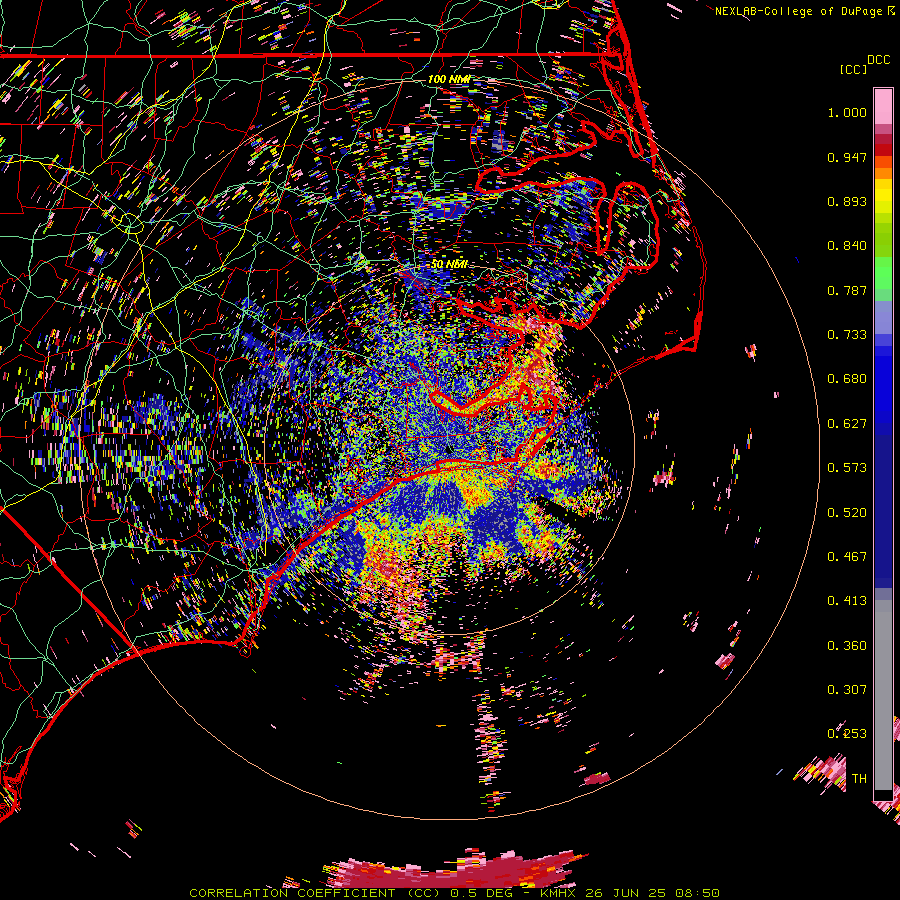
Task: Click the 0.253 scale label
Action: click(x=847, y=734)
